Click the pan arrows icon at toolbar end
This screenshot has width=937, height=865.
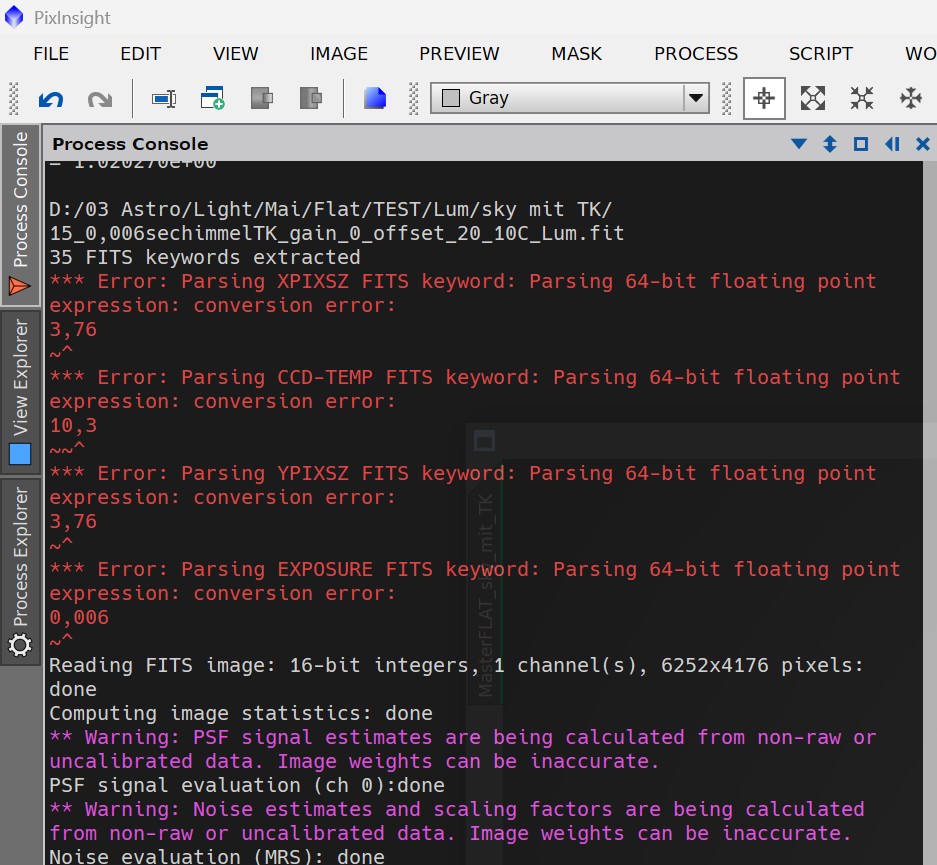911,98
